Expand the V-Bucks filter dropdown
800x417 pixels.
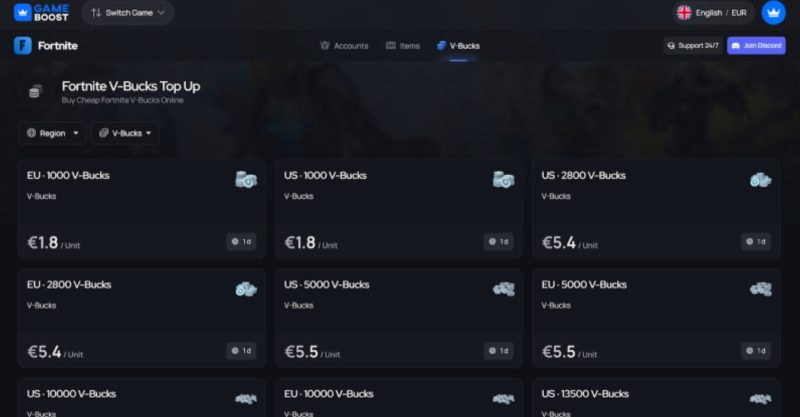pos(125,133)
